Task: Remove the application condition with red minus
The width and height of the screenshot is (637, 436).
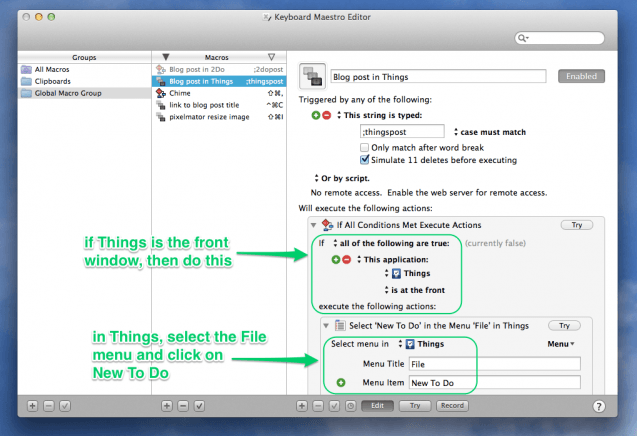Action: 347,260
